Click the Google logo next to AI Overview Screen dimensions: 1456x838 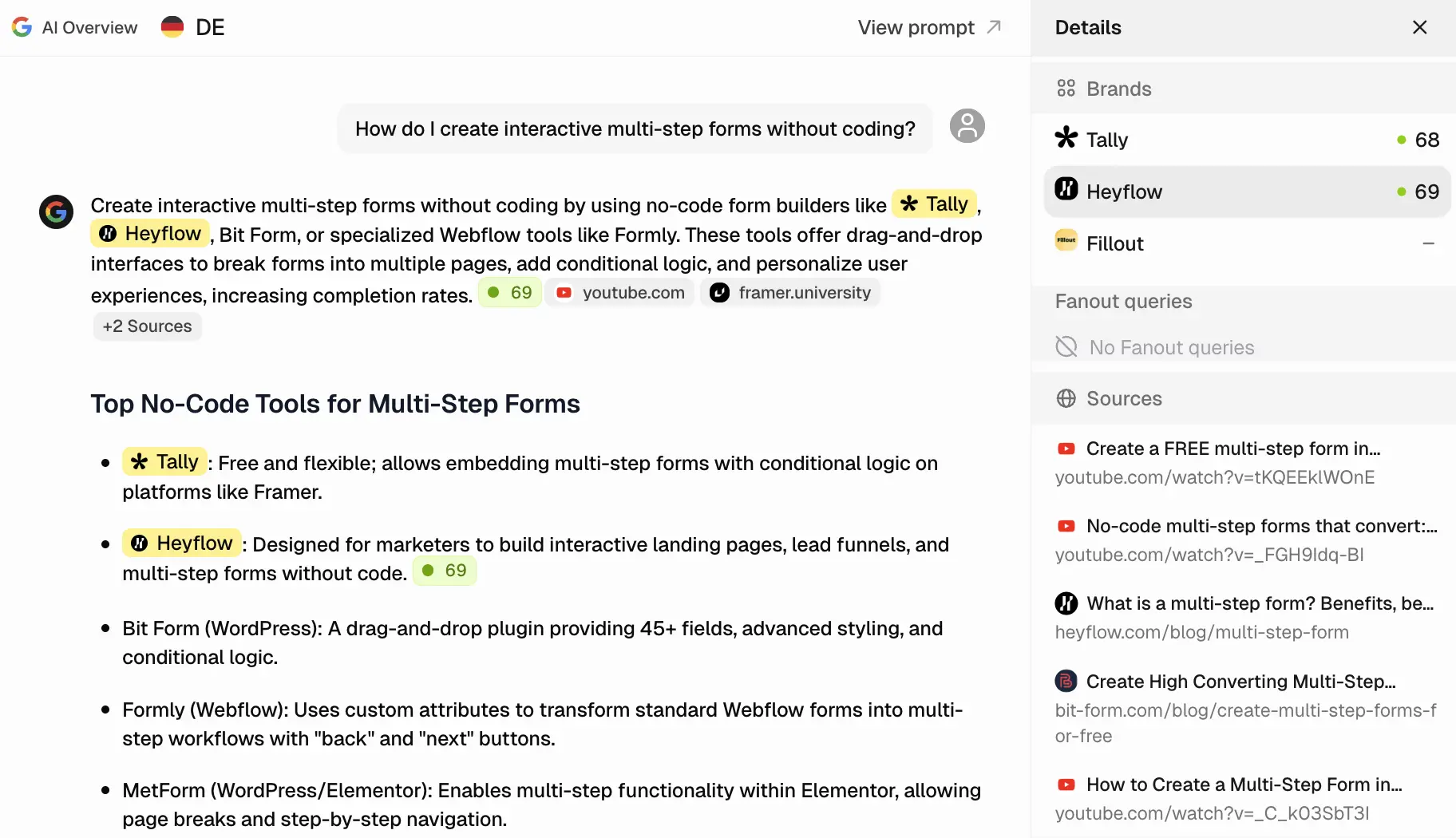click(22, 27)
